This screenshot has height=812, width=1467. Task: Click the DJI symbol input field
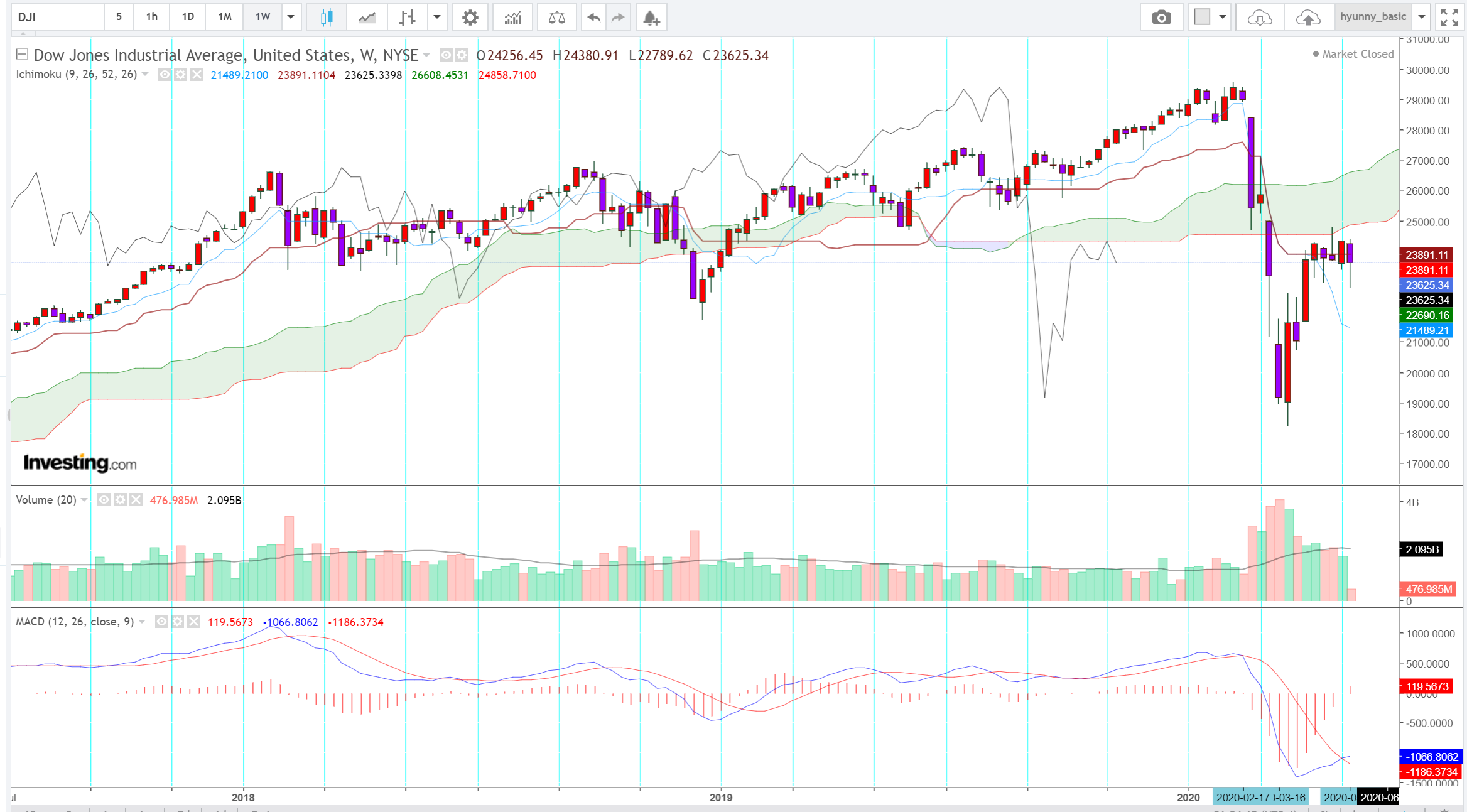(58, 17)
